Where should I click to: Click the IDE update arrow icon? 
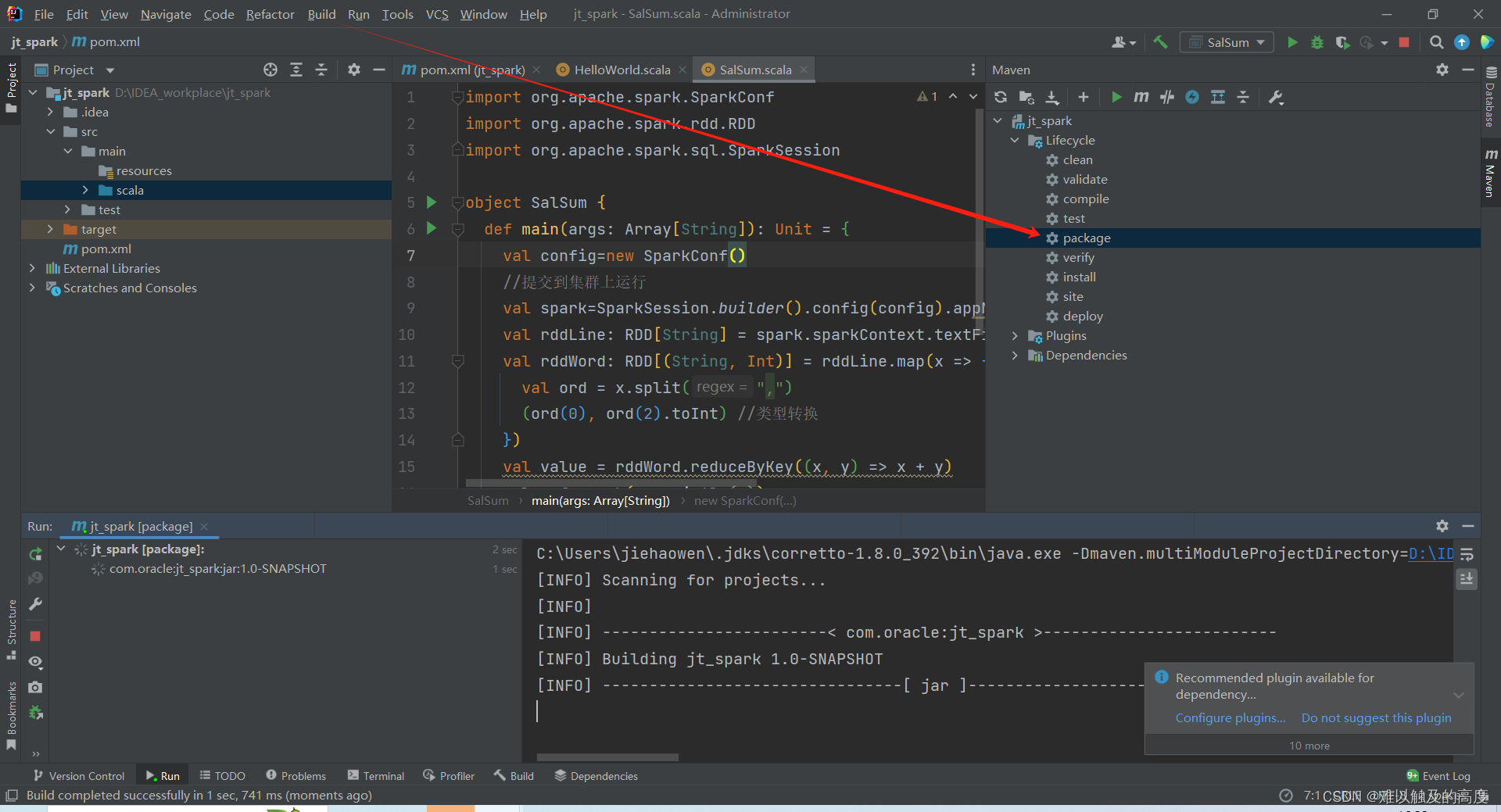pos(1462,42)
